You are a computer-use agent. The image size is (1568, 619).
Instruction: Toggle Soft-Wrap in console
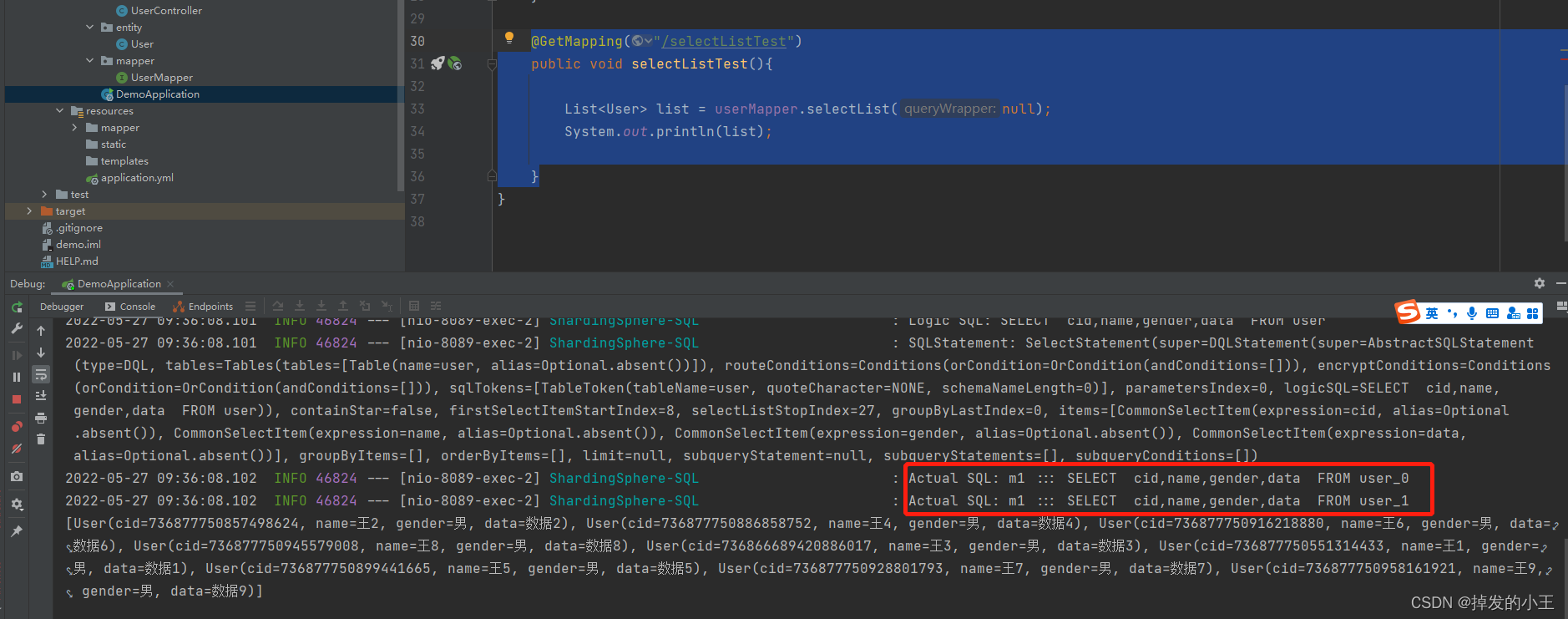(41, 374)
